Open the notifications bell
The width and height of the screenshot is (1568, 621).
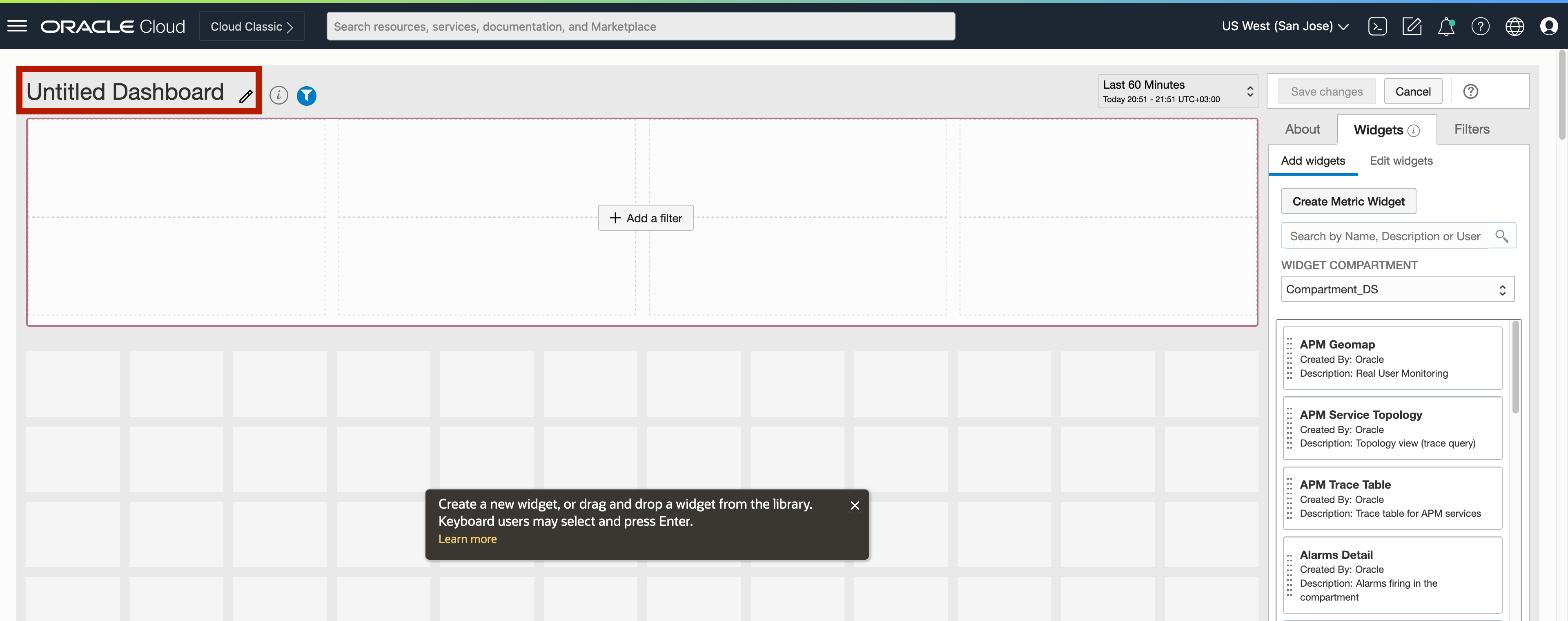[x=1445, y=26]
